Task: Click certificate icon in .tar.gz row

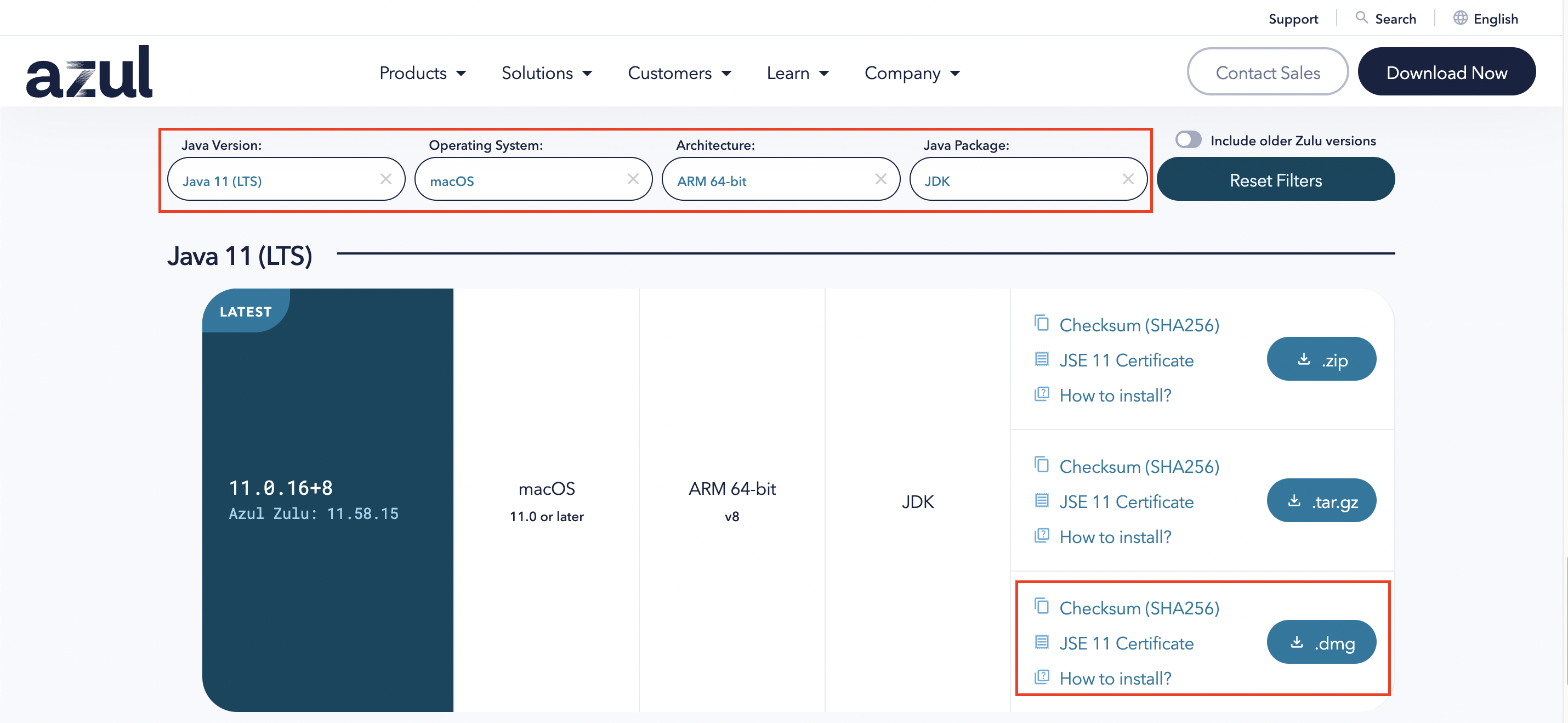Action: tap(1042, 501)
